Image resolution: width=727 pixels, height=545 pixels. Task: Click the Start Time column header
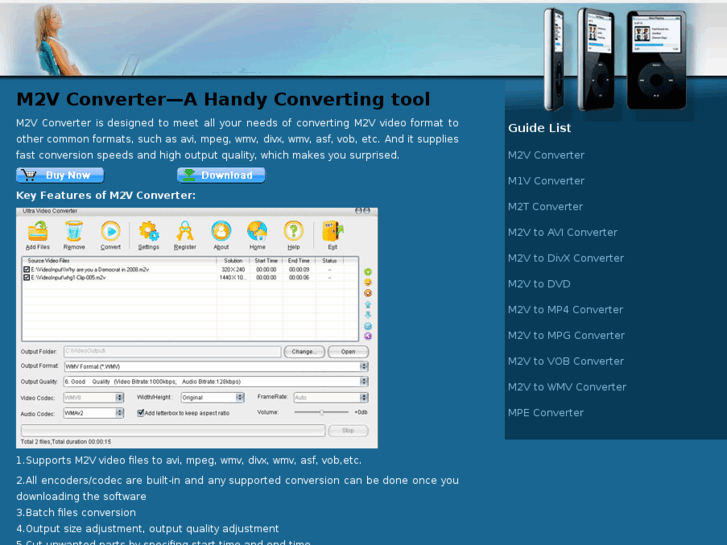[x=266, y=261]
